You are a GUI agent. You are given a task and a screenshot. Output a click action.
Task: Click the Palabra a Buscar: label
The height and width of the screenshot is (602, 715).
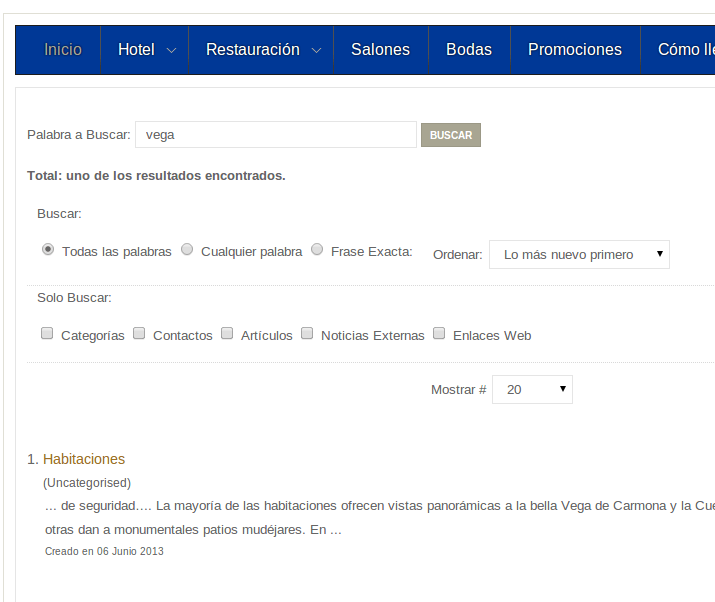(78, 135)
